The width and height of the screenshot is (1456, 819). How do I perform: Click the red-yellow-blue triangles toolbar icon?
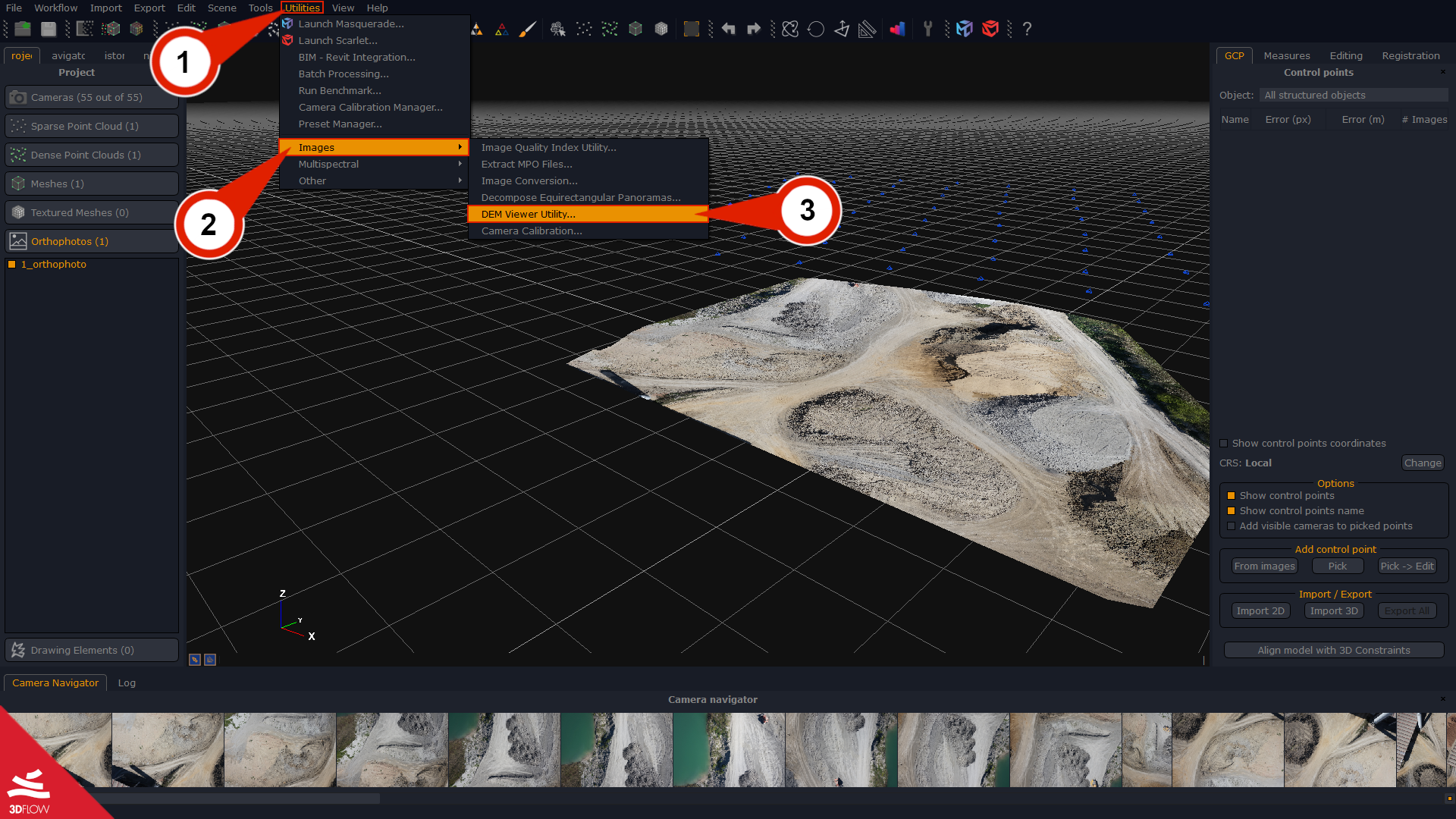click(x=502, y=29)
